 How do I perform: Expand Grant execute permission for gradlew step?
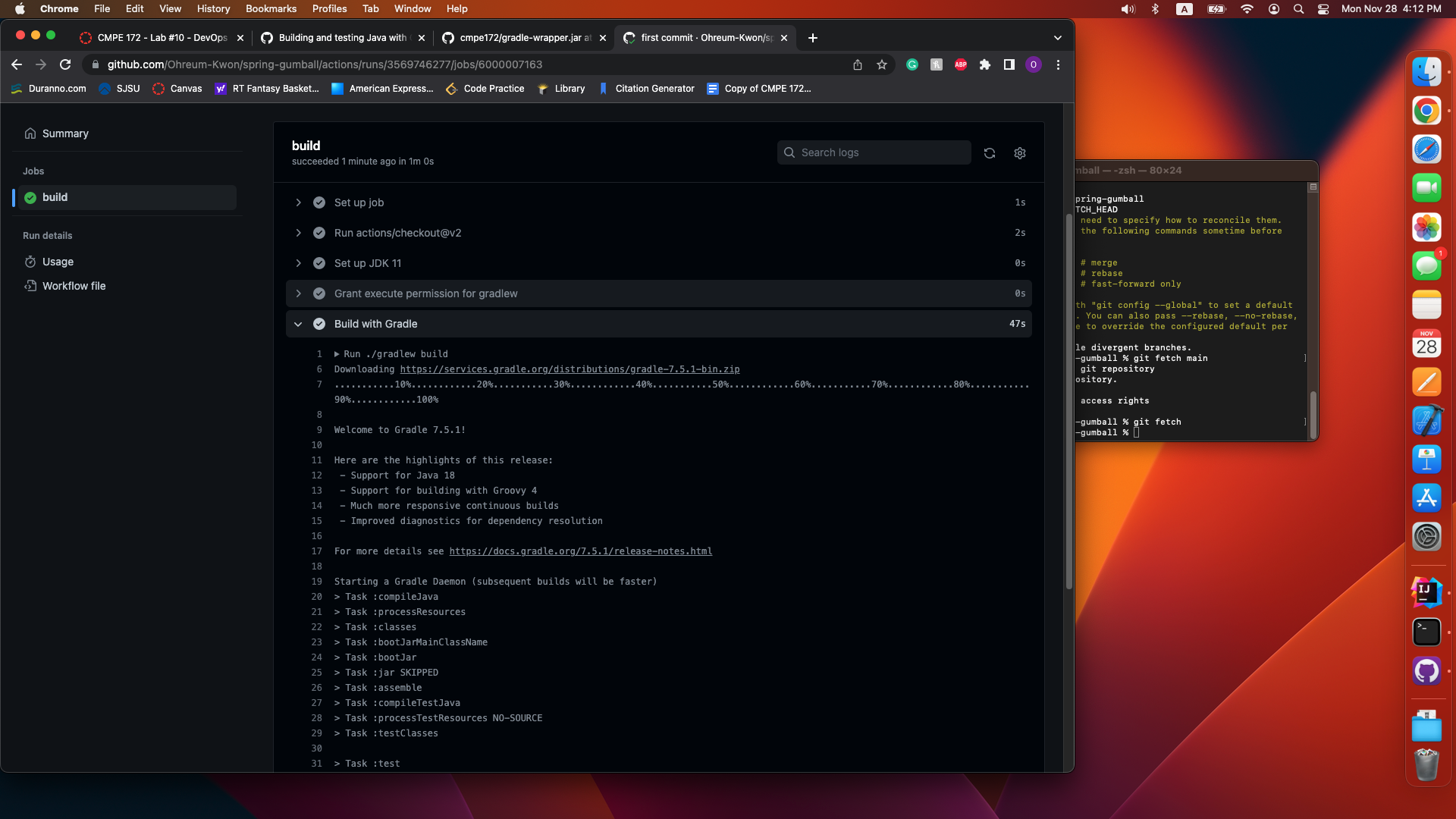[298, 293]
